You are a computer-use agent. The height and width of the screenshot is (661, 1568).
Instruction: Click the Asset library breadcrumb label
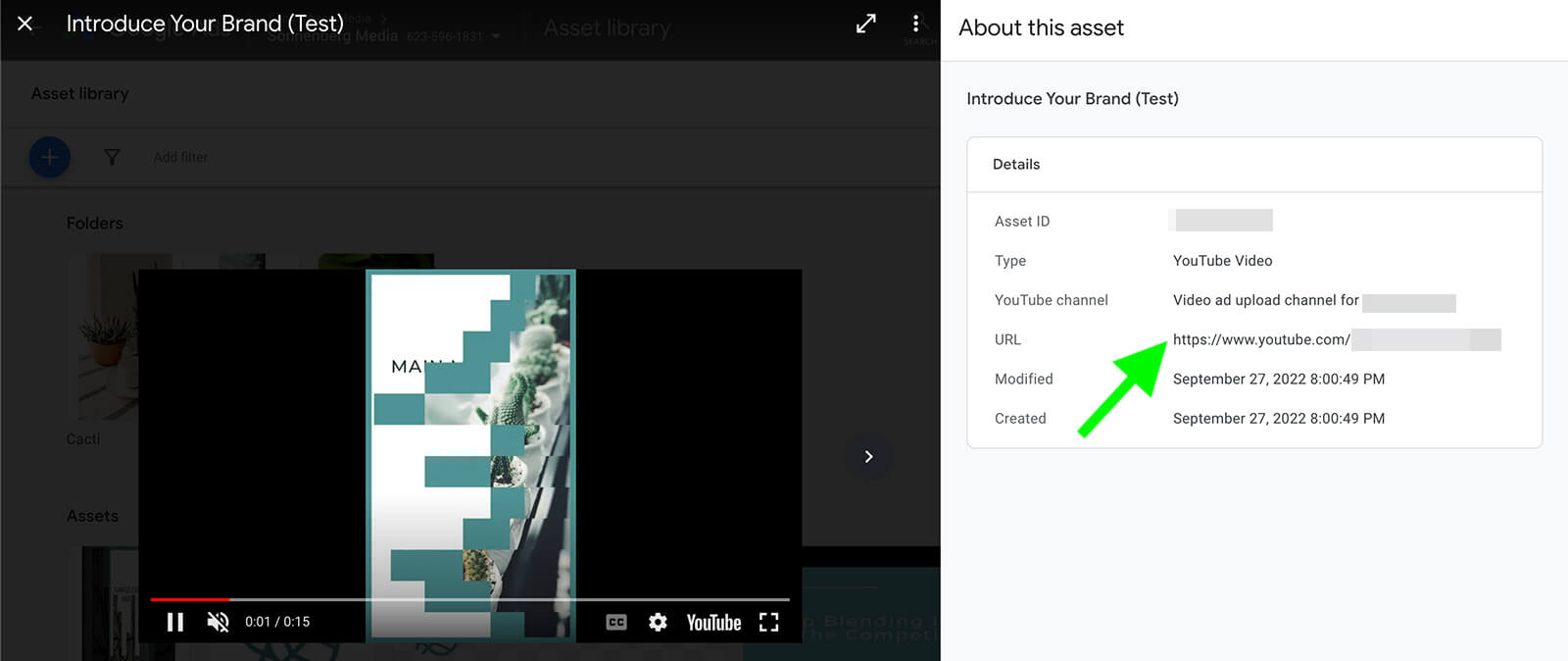(79, 93)
